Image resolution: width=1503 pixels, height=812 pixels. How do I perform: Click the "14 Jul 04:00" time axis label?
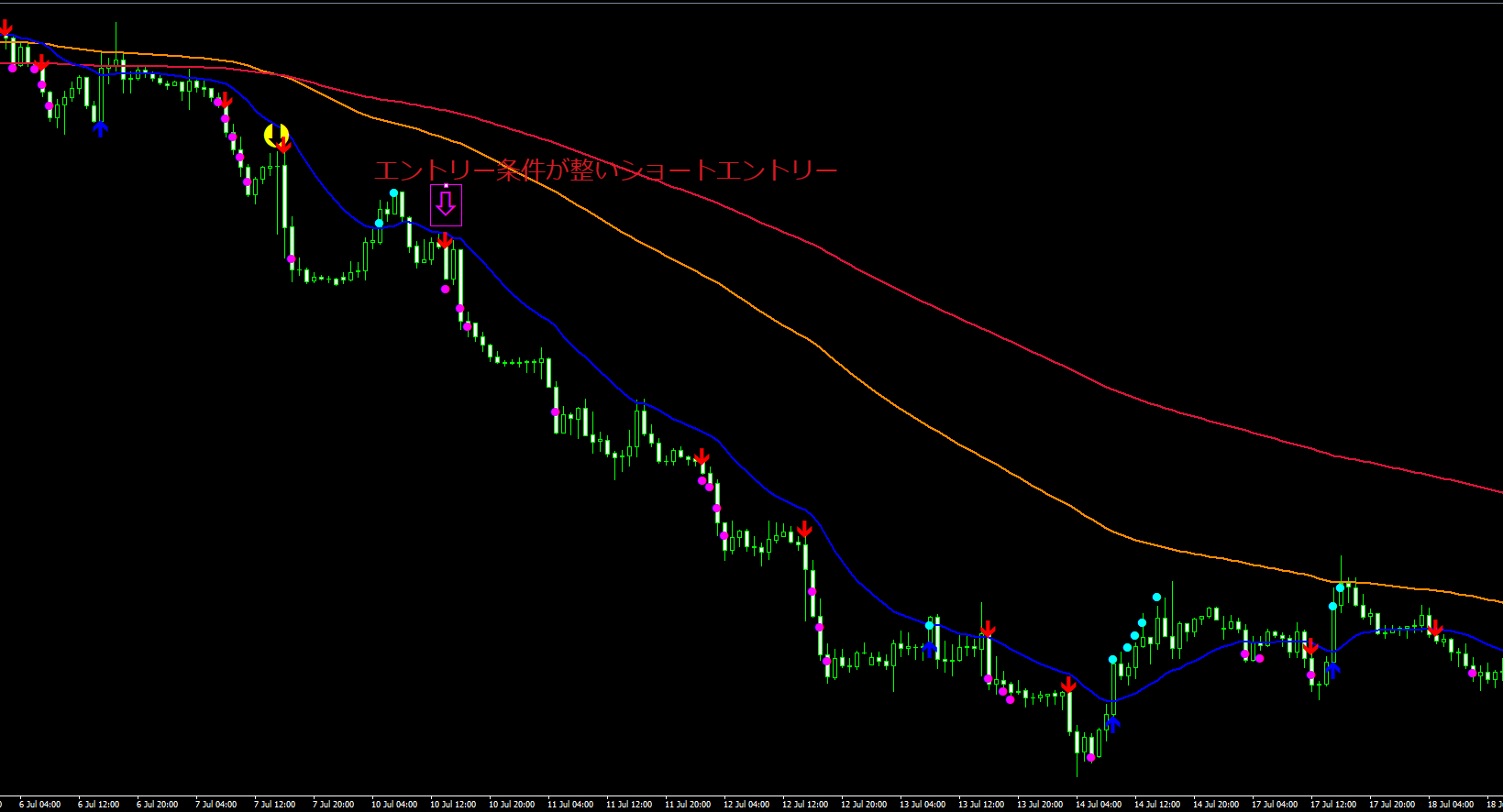point(1099,805)
